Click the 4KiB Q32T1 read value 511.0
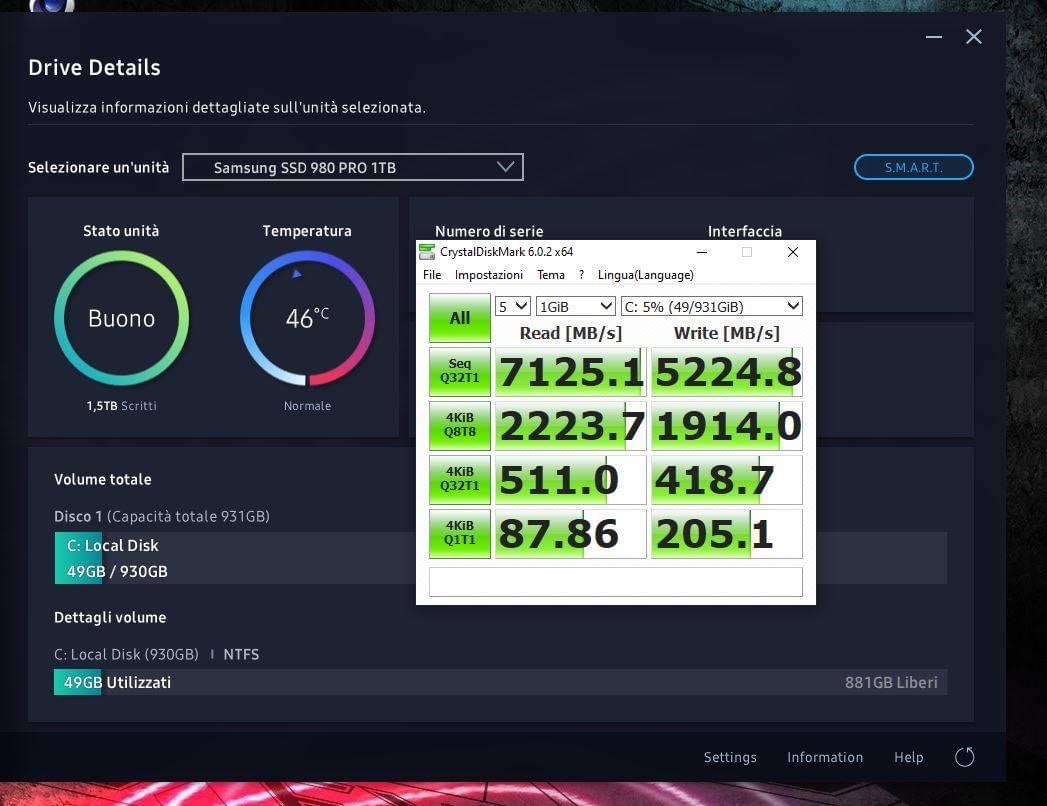The height and width of the screenshot is (806, 1047). point(570,480)
